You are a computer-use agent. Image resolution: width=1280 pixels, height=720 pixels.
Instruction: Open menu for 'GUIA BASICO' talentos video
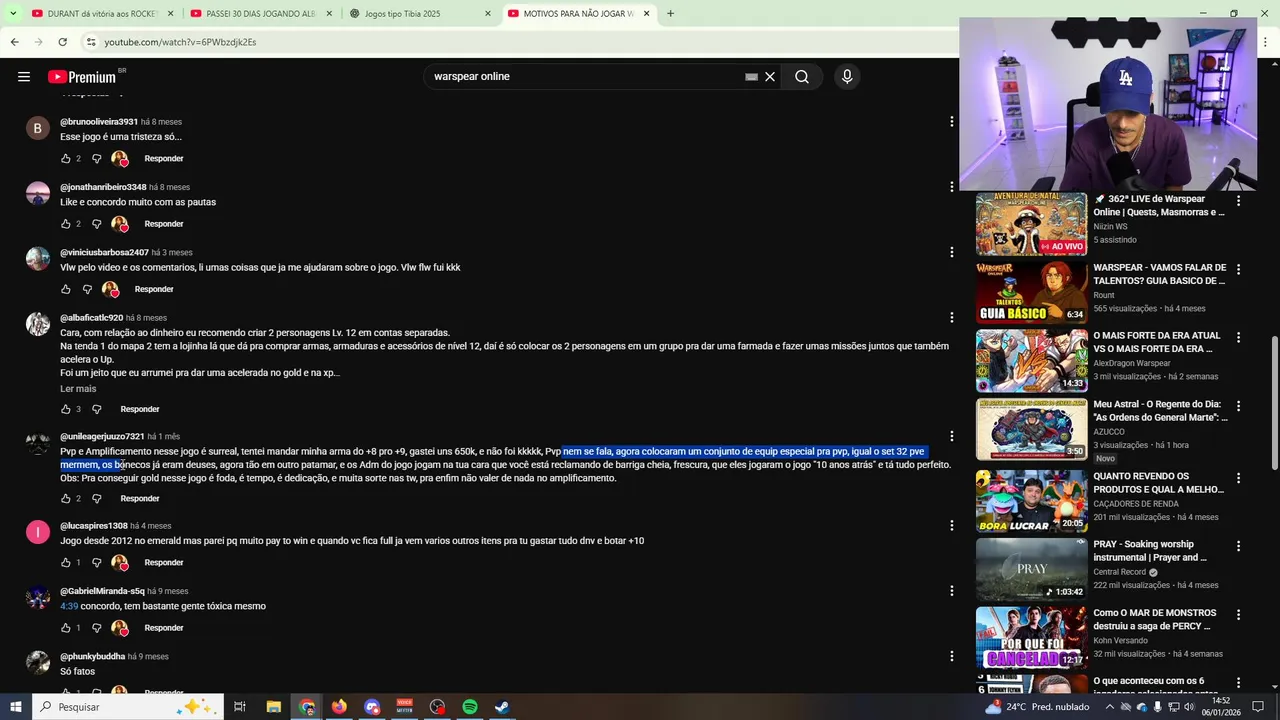point(1238,270)
